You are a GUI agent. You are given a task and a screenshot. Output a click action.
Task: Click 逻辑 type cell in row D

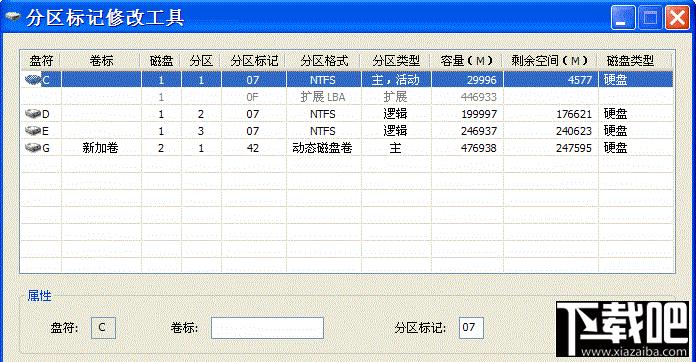point(395,114)
